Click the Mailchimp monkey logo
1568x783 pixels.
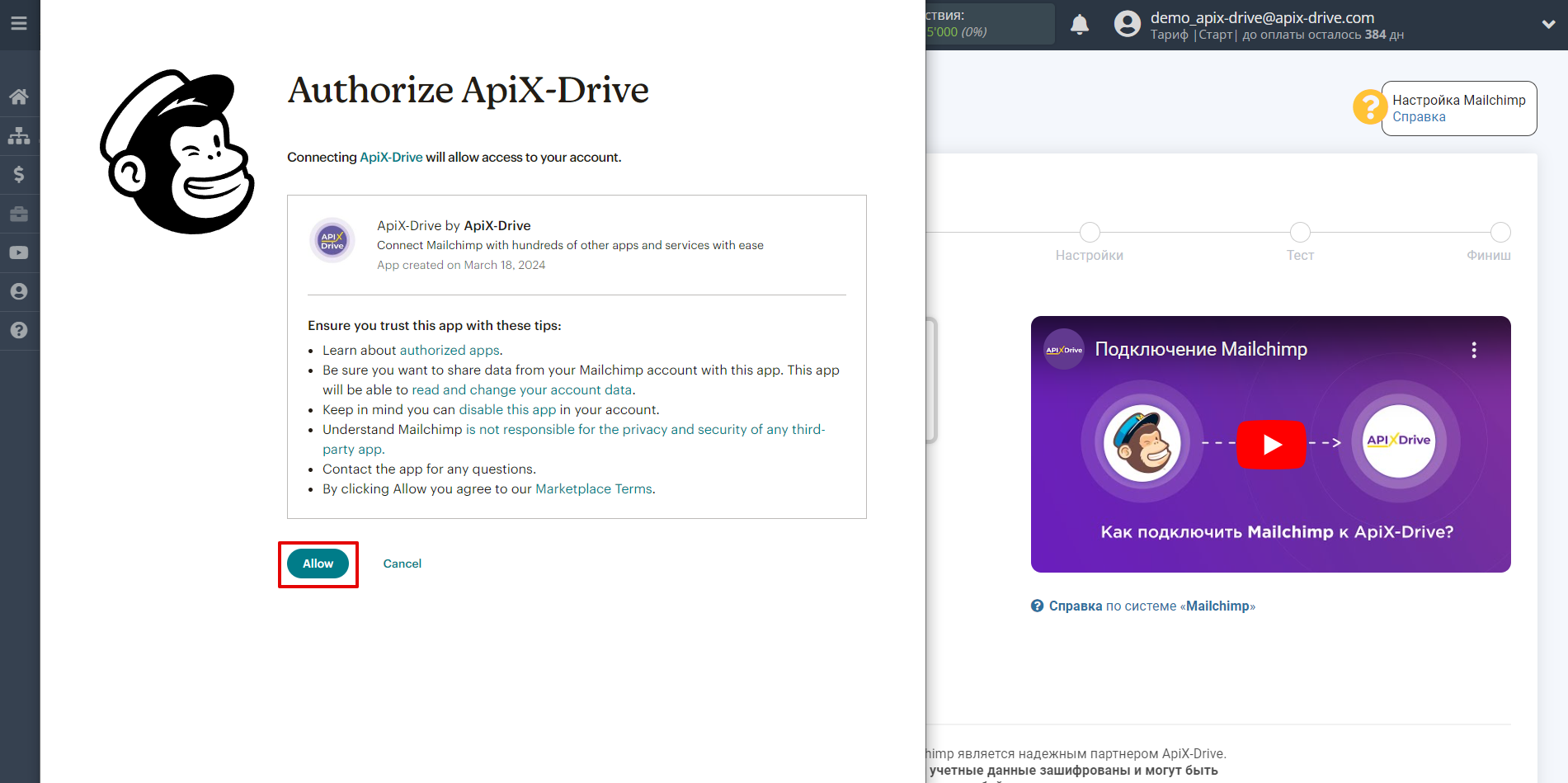coord(177,152)
